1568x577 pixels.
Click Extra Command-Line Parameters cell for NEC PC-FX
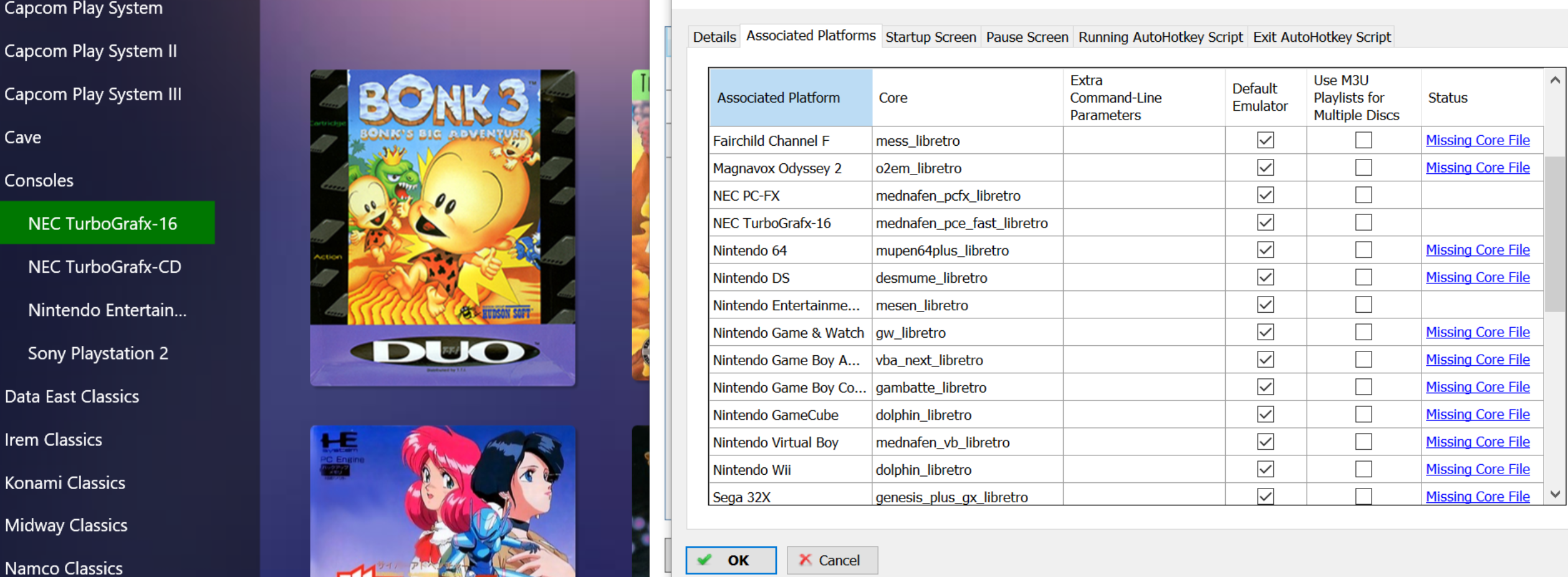[1144, 195]
